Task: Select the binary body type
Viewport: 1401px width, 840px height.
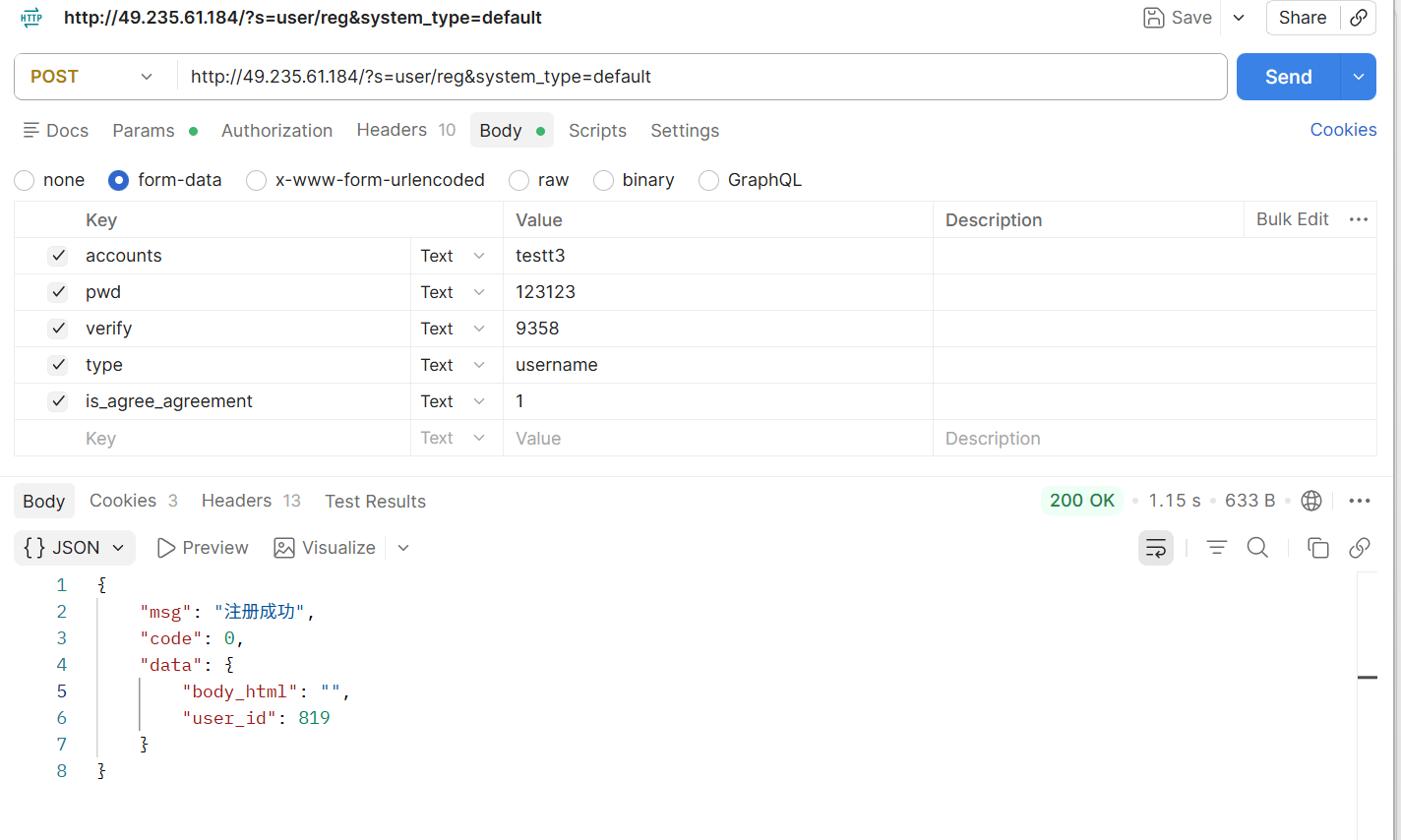Action: click(x=603, y=180)
